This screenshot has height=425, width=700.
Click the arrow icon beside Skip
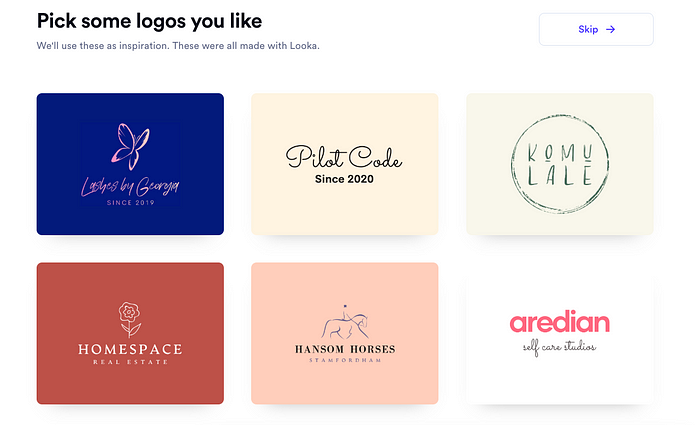(610, 29)
